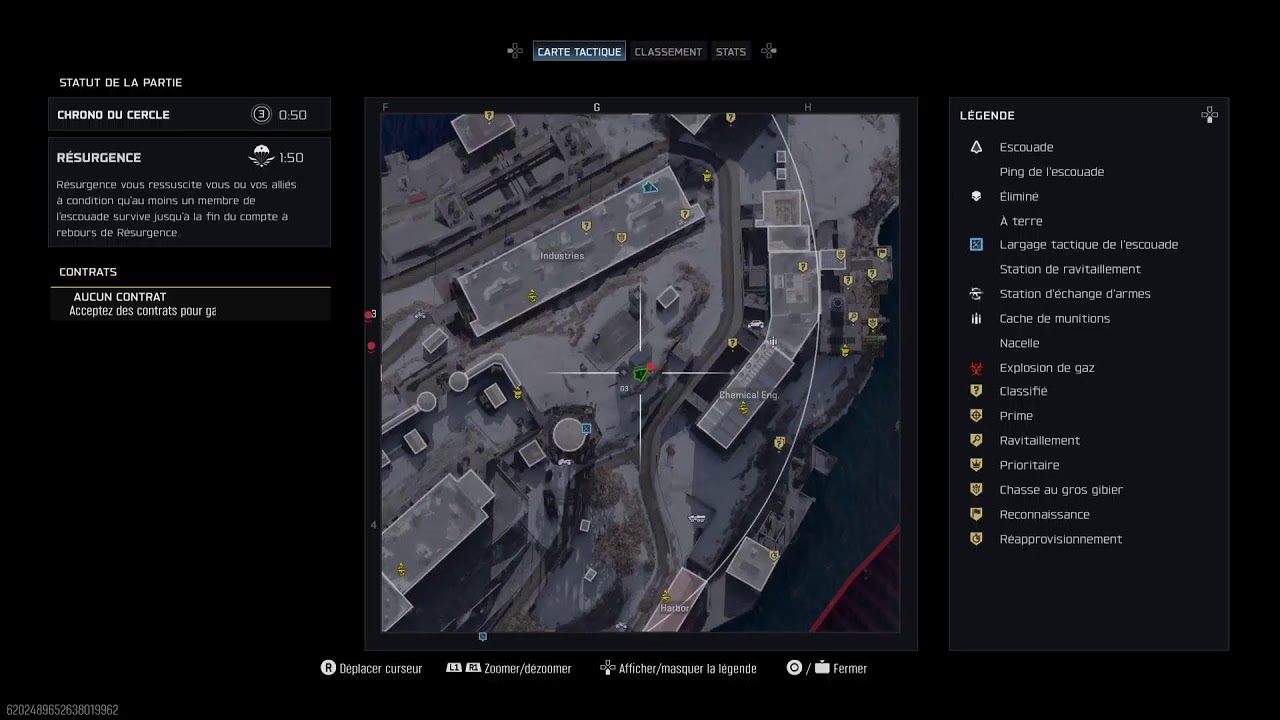Click the Chasse au gros gibier legend icon

[x=976, y=490]
